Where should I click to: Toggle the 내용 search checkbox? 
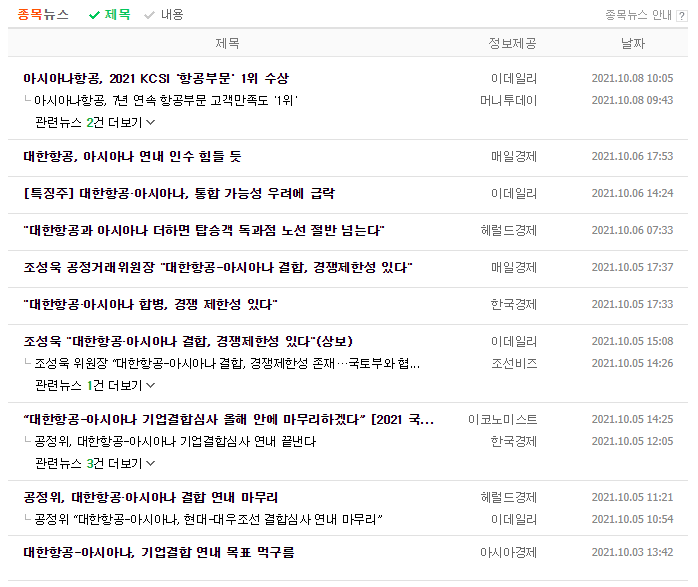click(164, 15)
